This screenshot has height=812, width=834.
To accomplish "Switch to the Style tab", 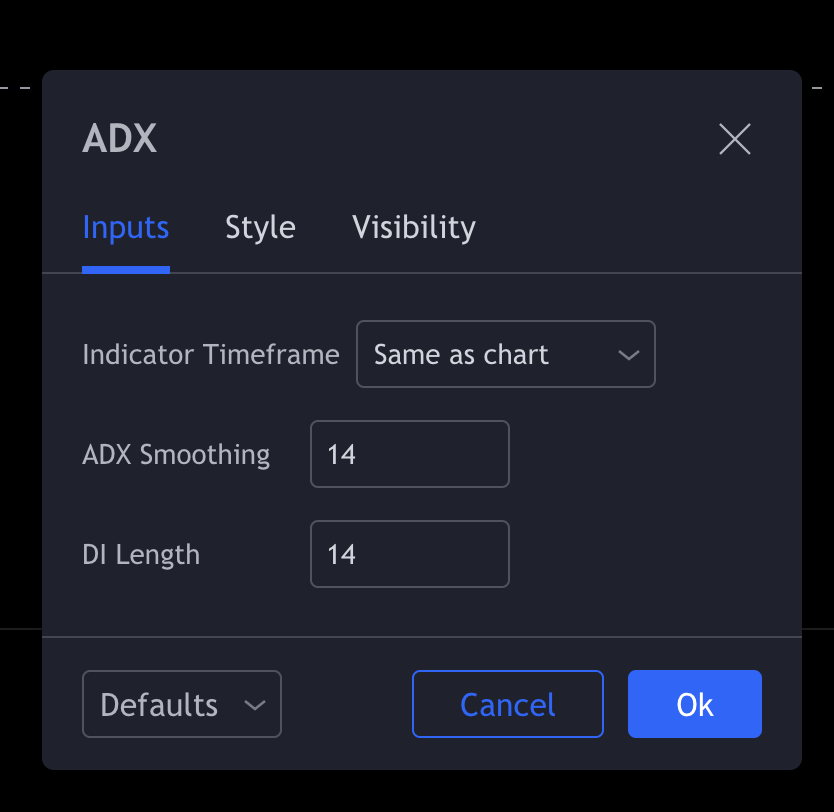I will pos(260,228).
